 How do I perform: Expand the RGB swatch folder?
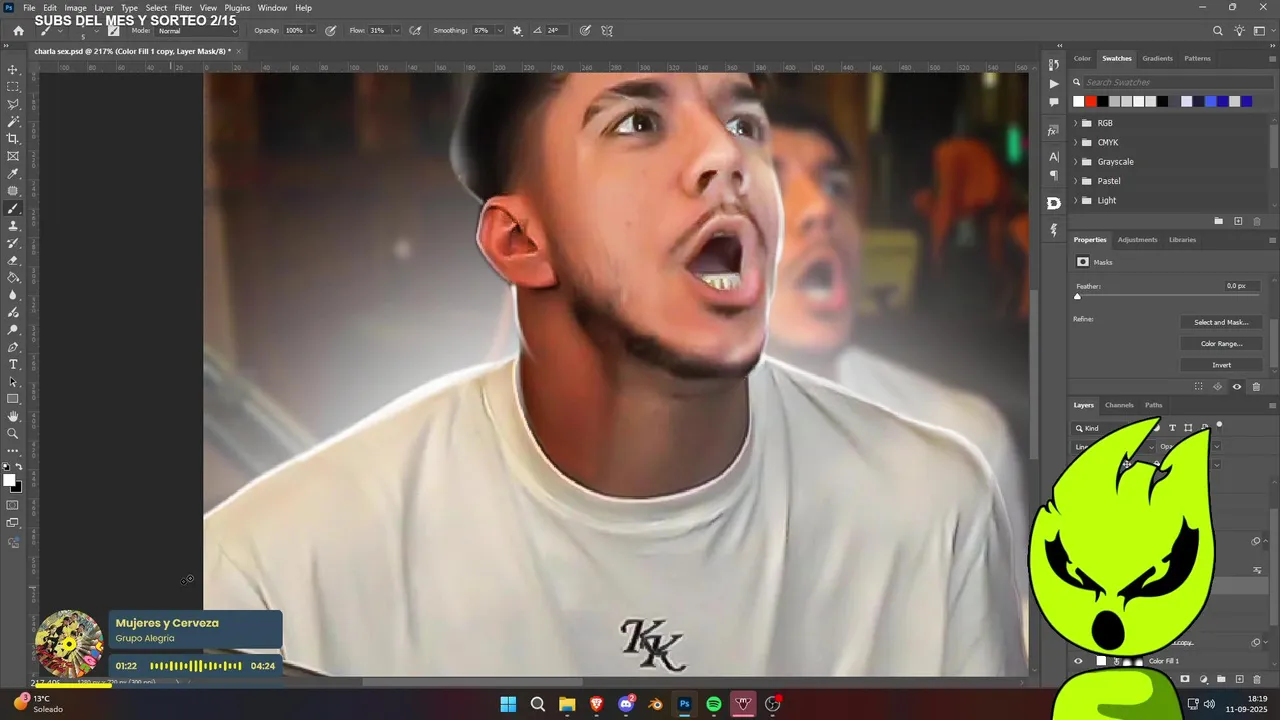click(x=1076, y=123)
